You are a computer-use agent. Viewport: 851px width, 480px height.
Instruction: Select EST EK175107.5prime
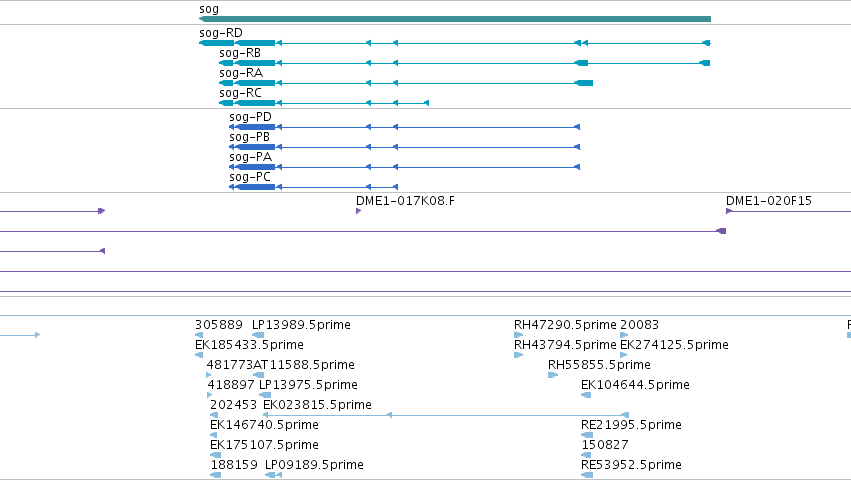pos(264,445)
